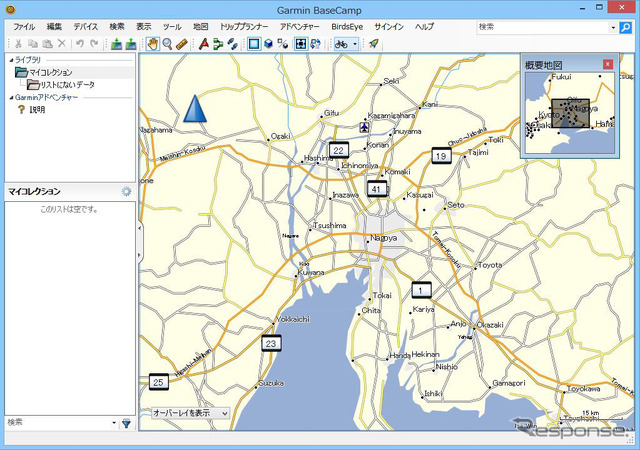
Task: Click the Redo arrow icon
Action: pyautogui.click(x=94, y=43)
